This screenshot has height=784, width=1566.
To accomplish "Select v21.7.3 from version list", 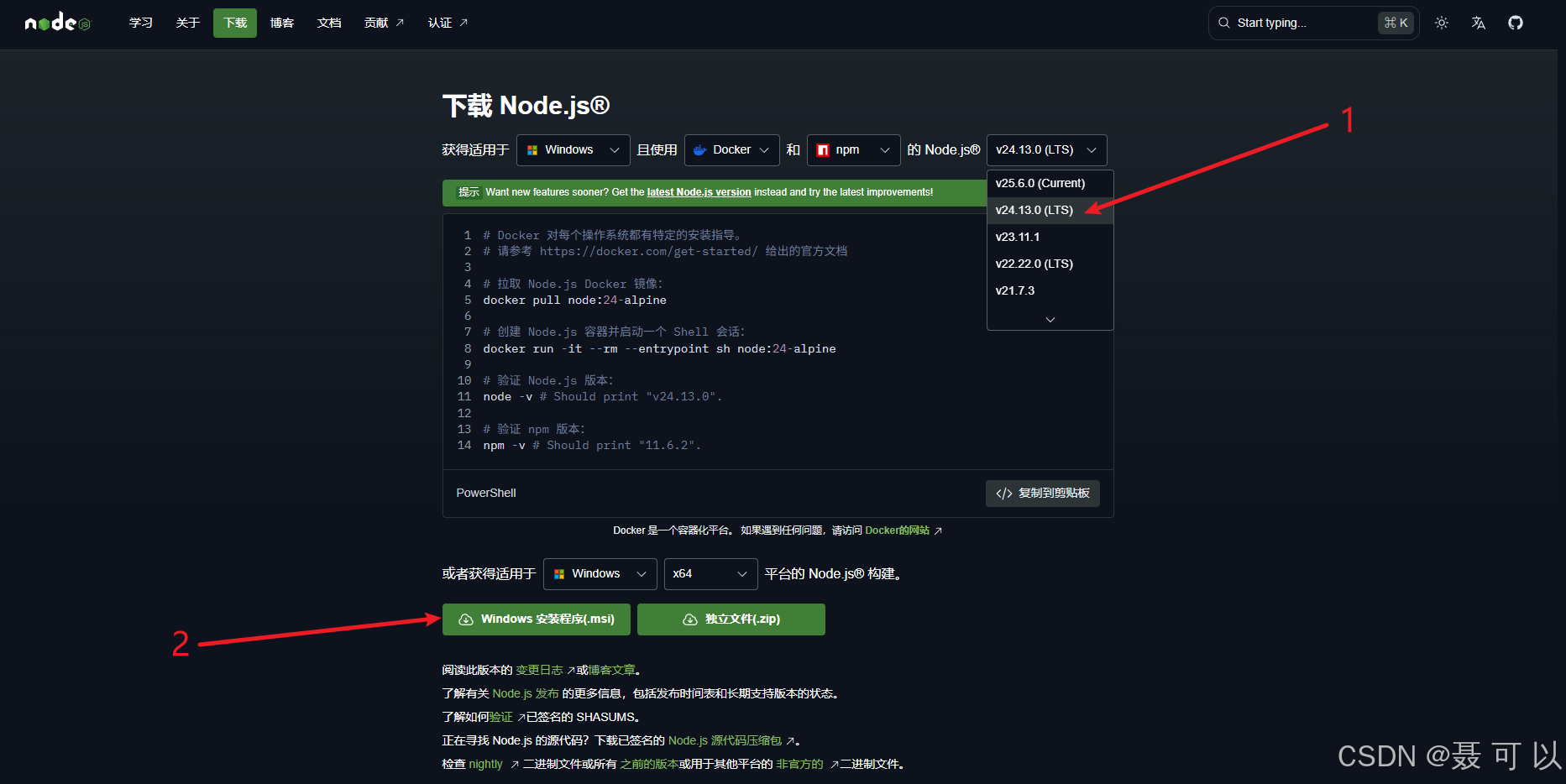I will point(1050,290).
